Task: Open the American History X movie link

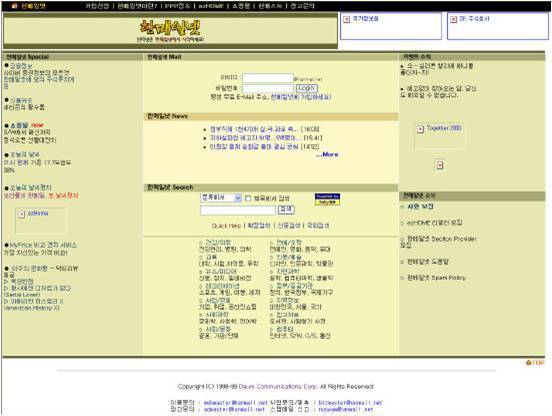Action: [x=33, y=305]
